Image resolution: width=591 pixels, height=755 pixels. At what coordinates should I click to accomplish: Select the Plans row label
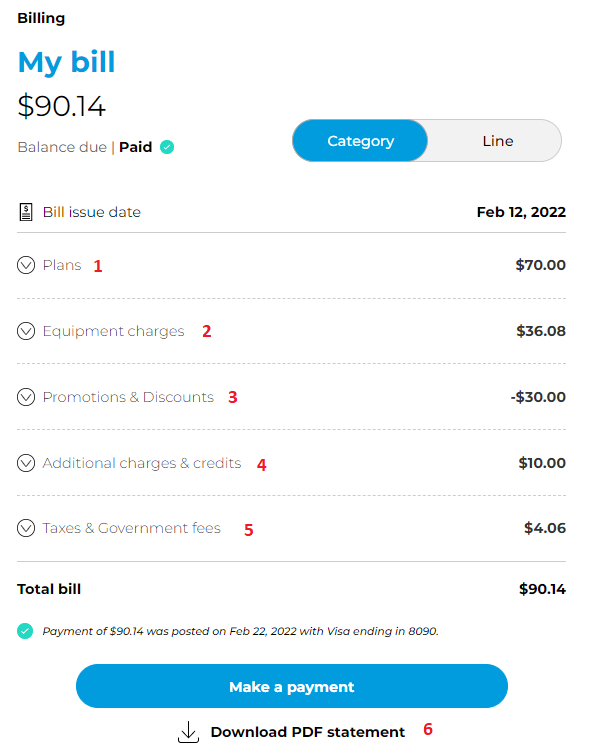(62, 265)
